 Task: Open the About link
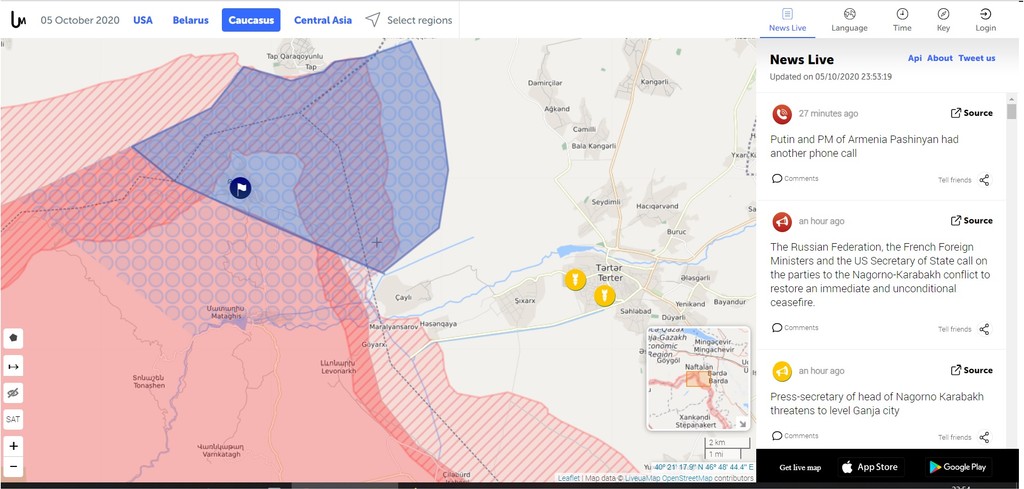pos(940,58)
